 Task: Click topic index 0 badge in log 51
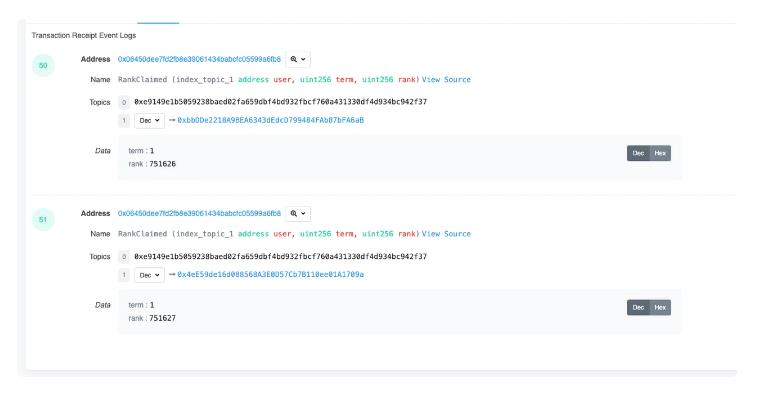click(124, 256)
